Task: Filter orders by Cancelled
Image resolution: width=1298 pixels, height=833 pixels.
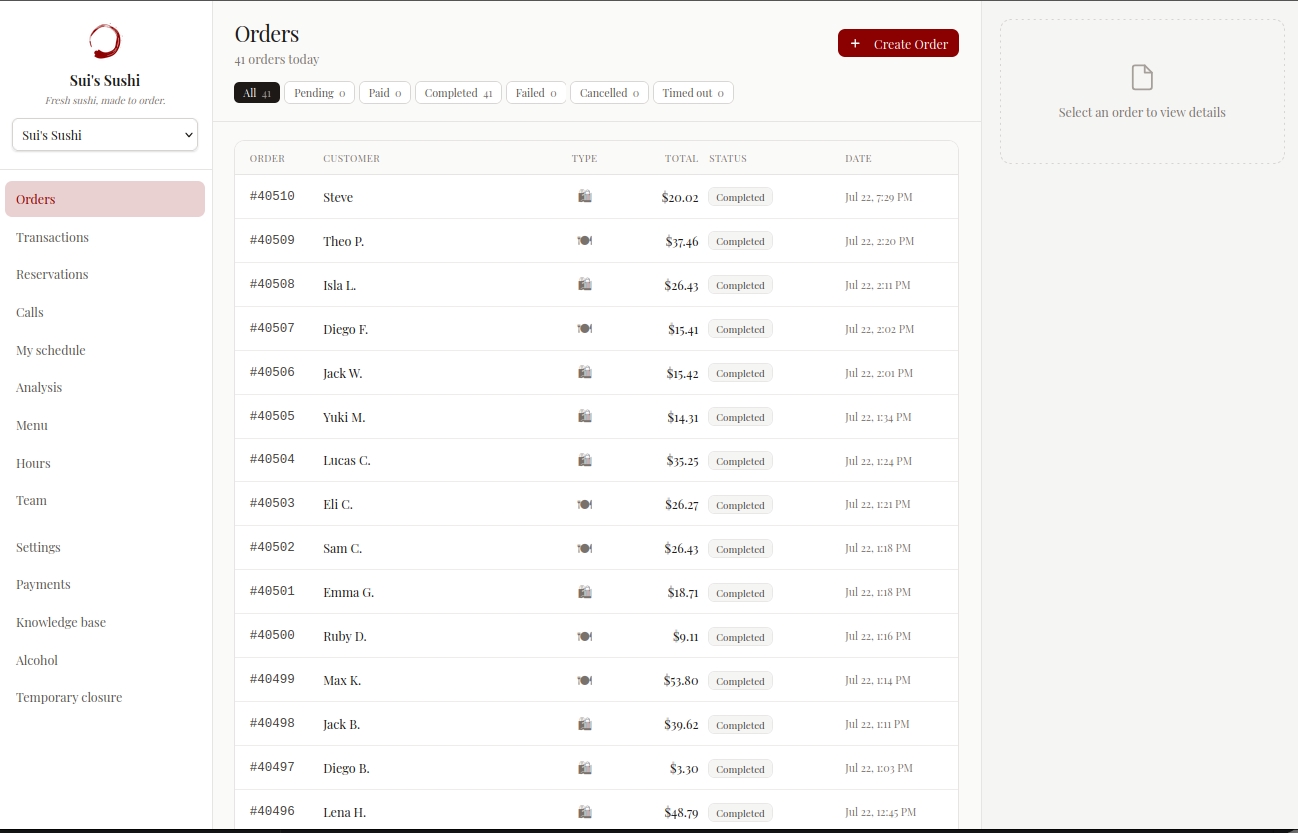Action: 609,93
